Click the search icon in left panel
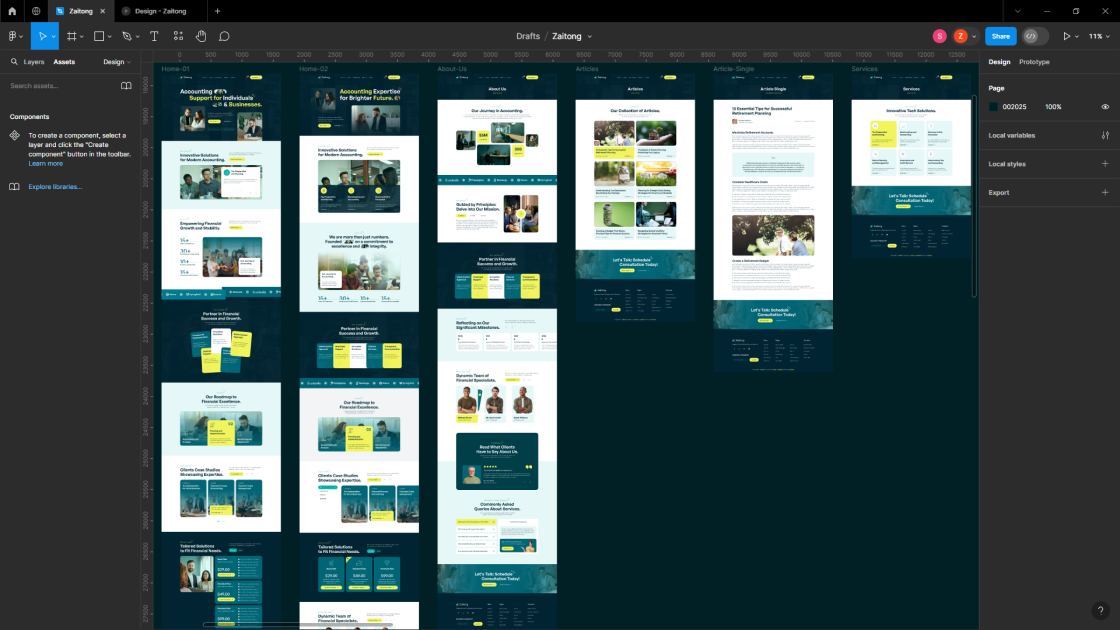 [x=14, y=62]
